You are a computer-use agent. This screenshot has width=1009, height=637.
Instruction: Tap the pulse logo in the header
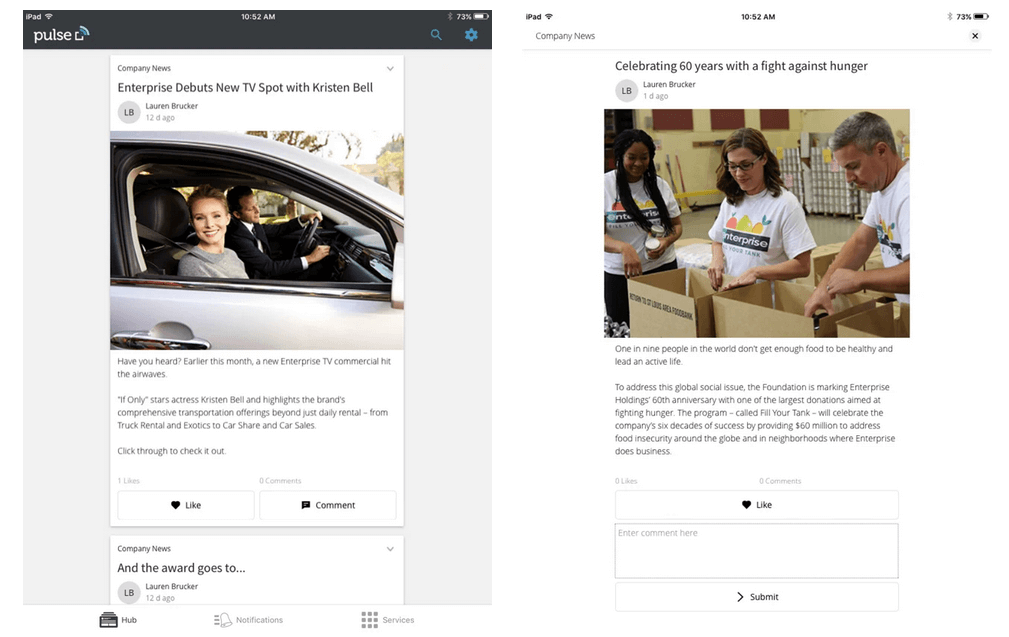(x=59, y=34)
